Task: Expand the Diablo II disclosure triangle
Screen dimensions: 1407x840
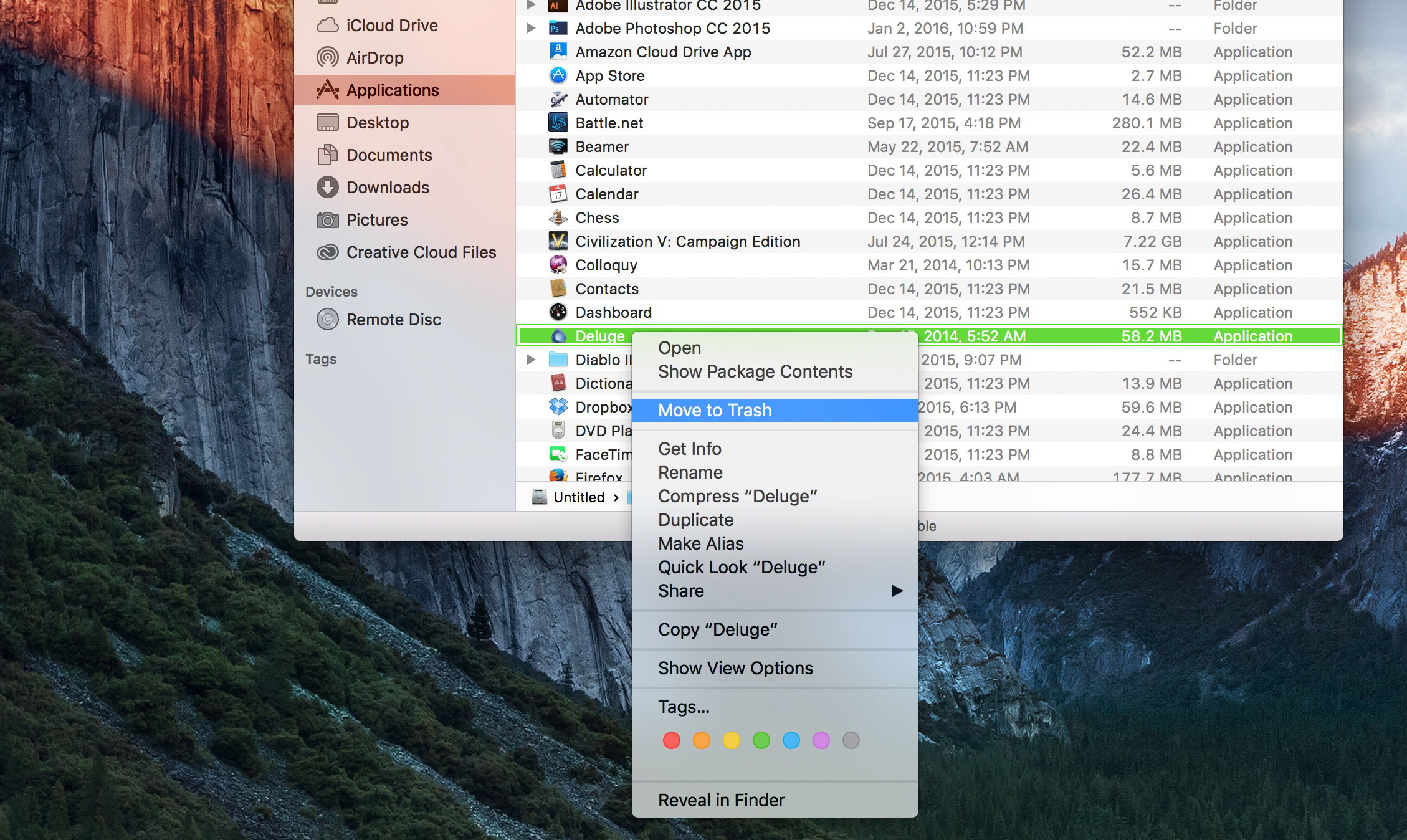Action: [531, 359]
